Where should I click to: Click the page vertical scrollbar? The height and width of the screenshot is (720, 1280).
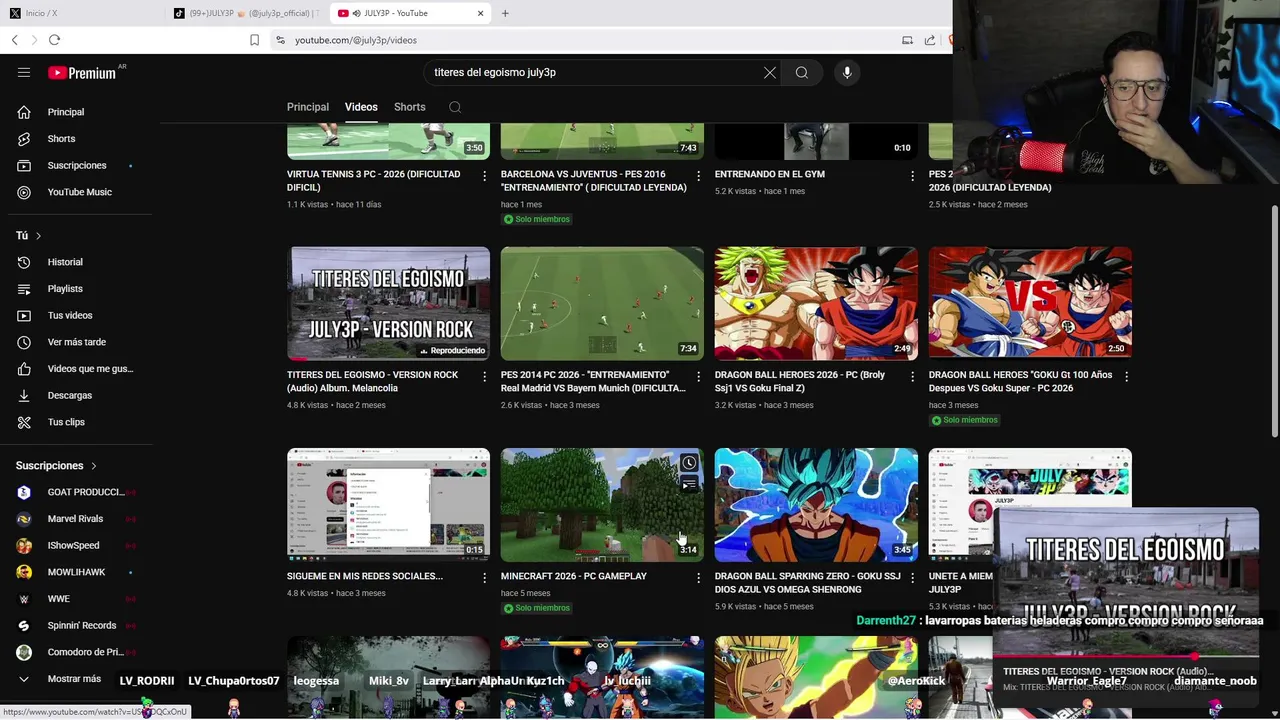tap(1274, 320)
